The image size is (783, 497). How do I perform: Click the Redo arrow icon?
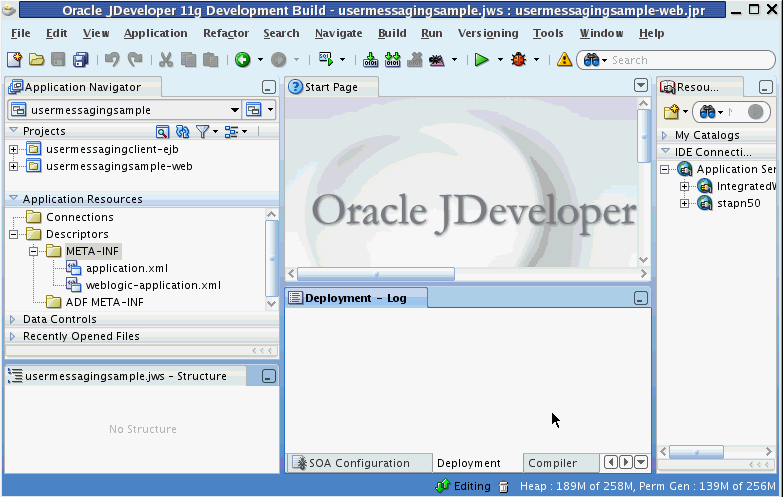135,60
